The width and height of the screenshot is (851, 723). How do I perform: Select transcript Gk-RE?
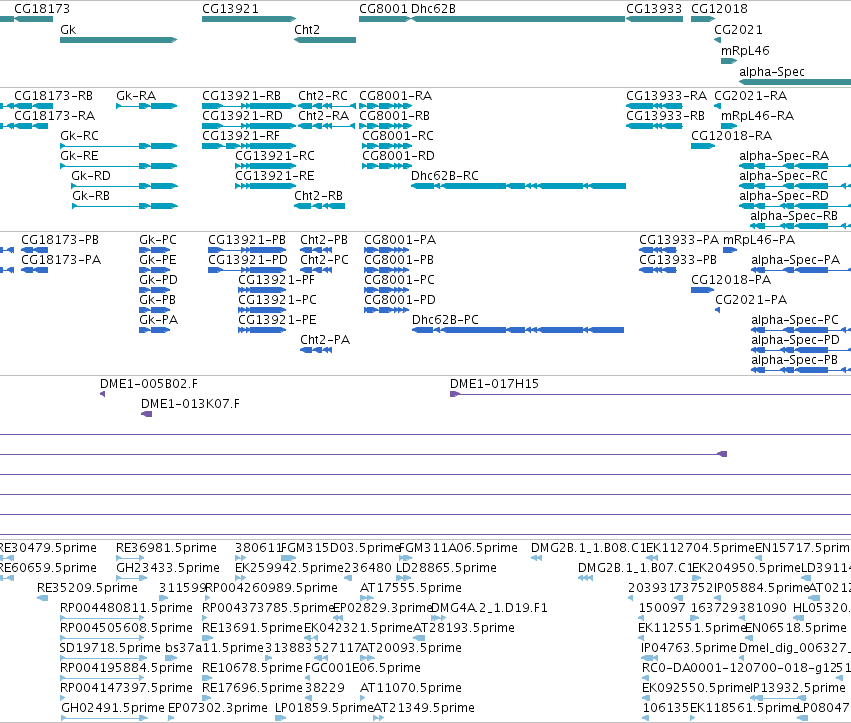pos(118,166)
